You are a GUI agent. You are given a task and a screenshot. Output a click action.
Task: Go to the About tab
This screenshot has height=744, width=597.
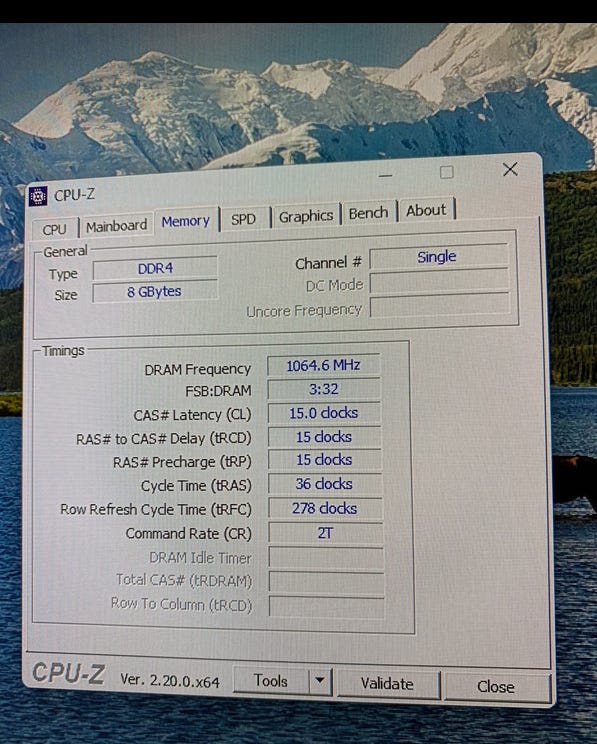pos(426,210)
